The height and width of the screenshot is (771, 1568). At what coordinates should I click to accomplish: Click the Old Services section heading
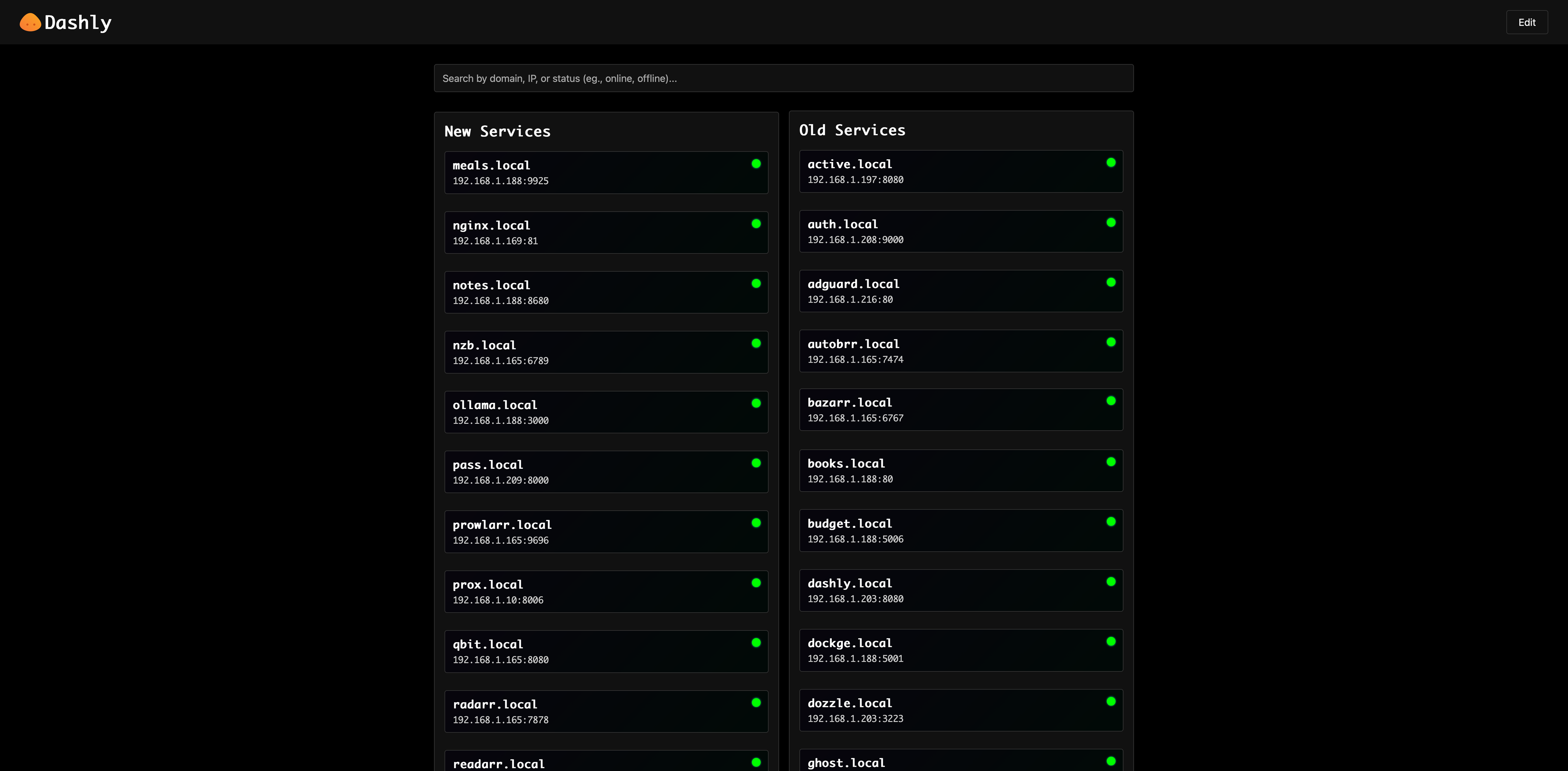[852, 130]
